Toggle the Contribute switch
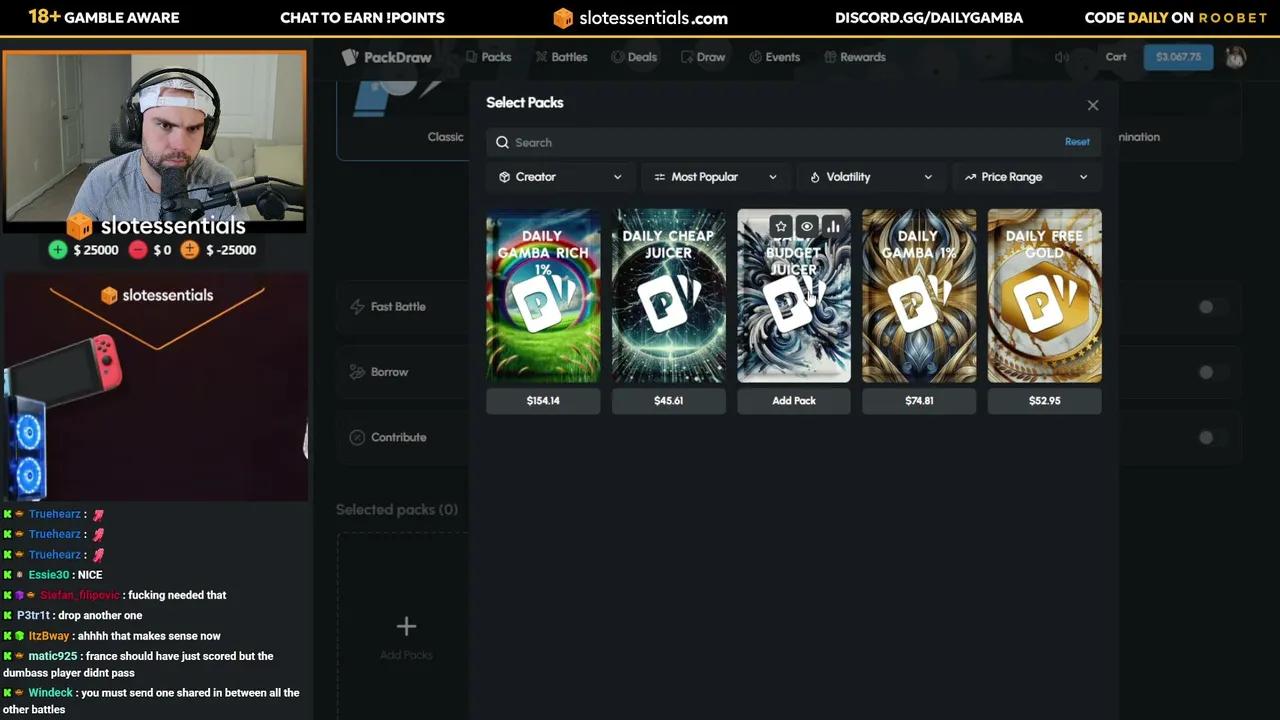The height and width of the screenshot is (720, 1280). 1211,437
